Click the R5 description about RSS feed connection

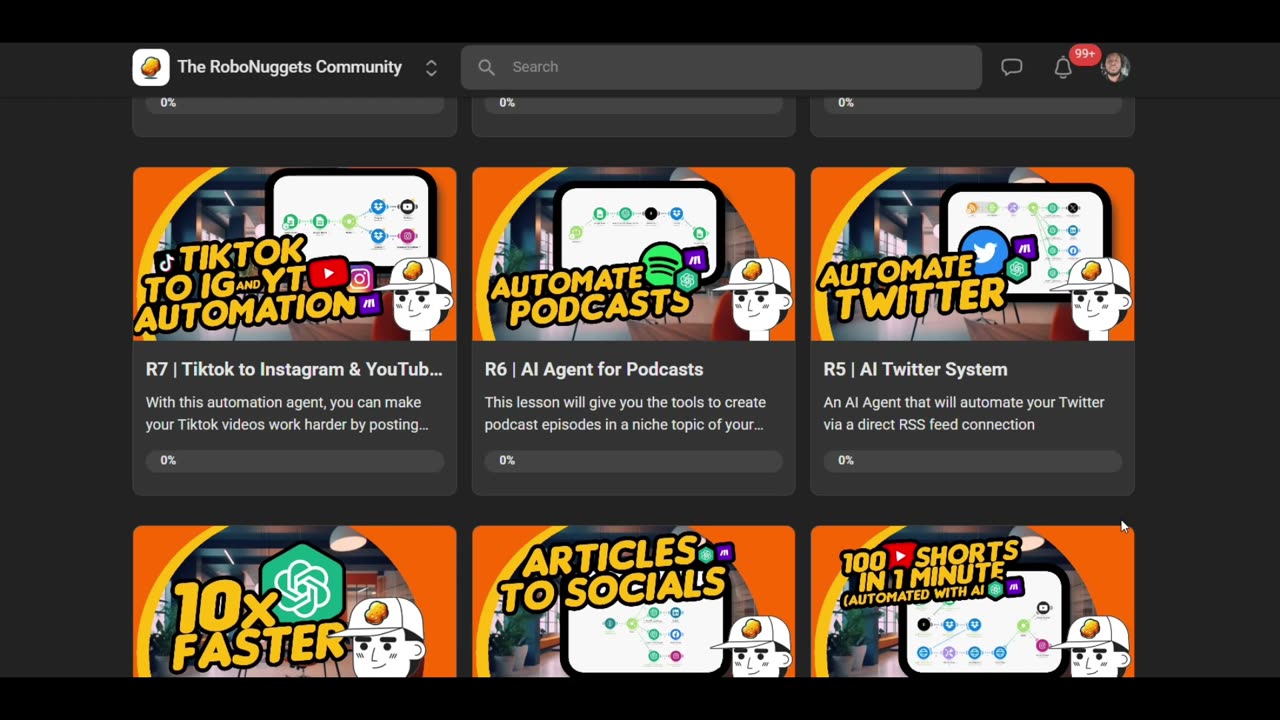[x=964, y=413]
